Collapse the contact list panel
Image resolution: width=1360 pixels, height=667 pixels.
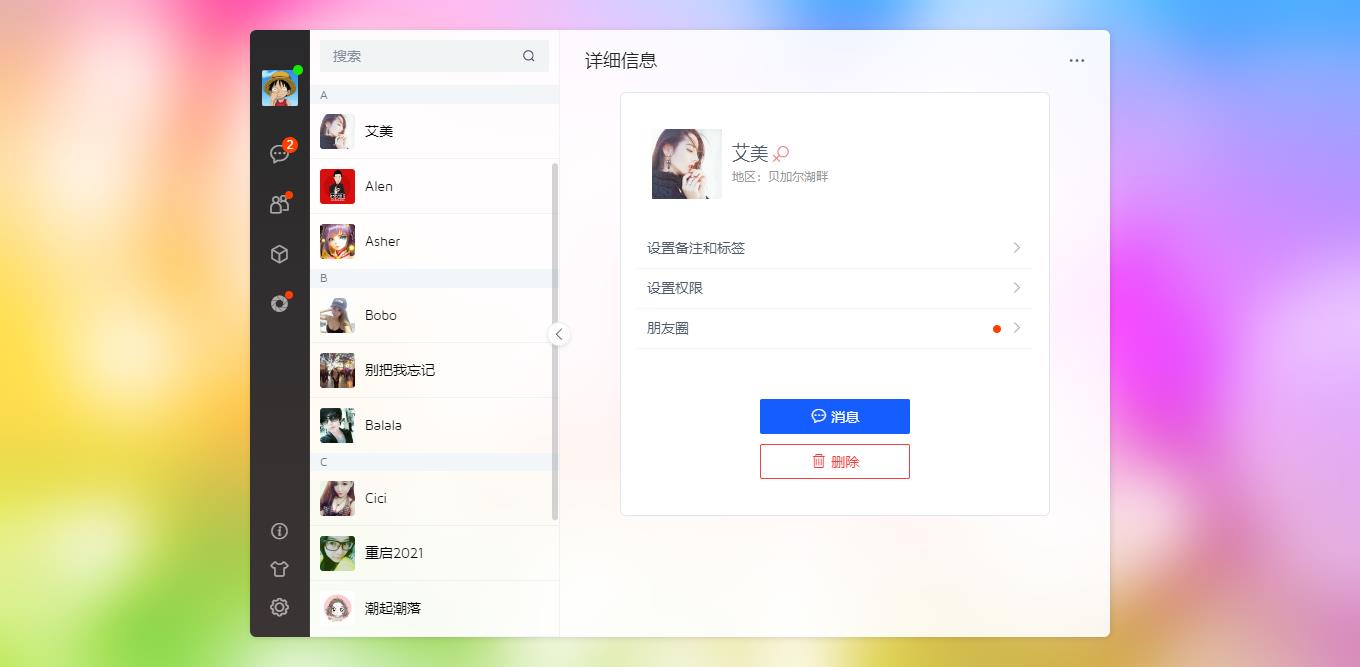click(559, 334)
